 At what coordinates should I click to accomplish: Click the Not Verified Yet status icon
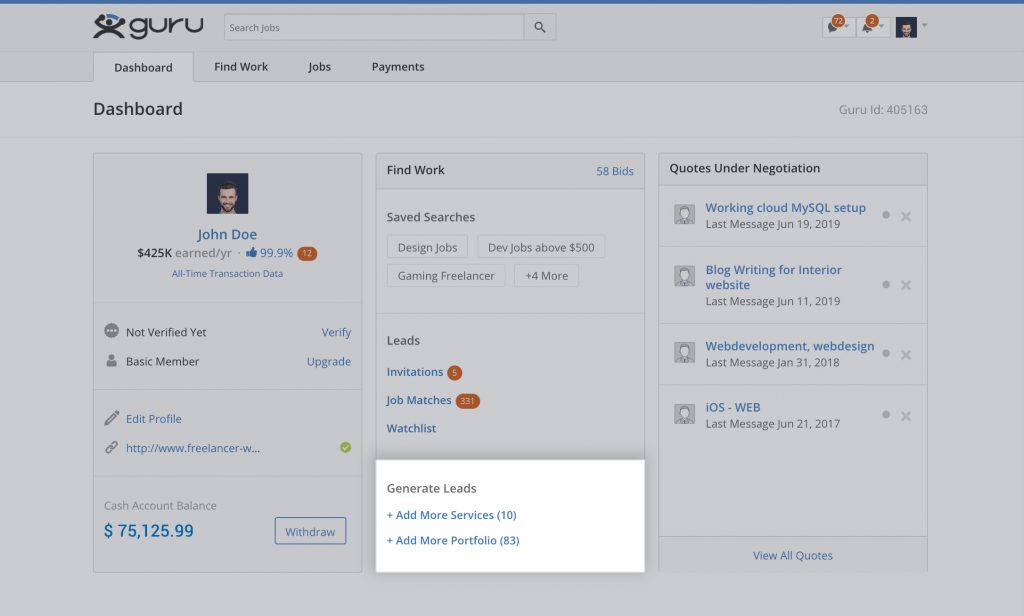pyautogui.click(x=112, y=331)
